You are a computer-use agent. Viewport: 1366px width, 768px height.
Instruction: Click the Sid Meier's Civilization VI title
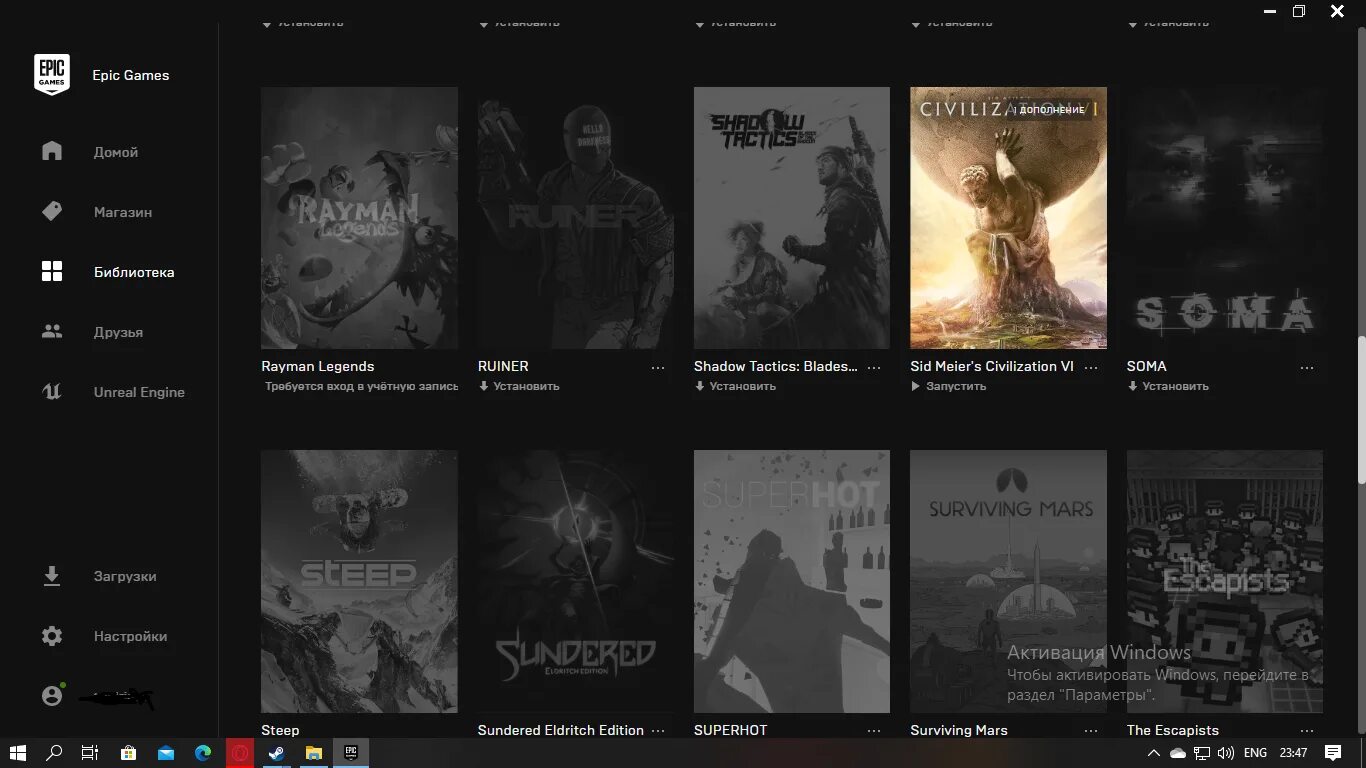(x=992, y=366)
